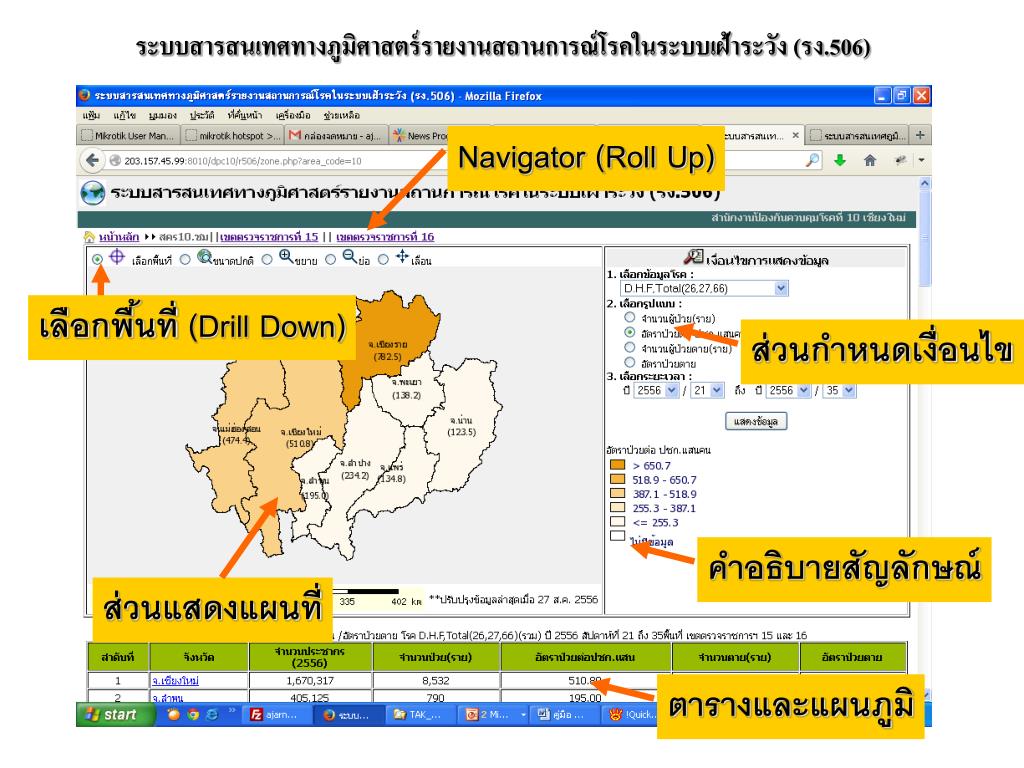Click the Firefox back arrow button
The height and width of the screenshot is (768, 1024).
click(x=93, y=160)
